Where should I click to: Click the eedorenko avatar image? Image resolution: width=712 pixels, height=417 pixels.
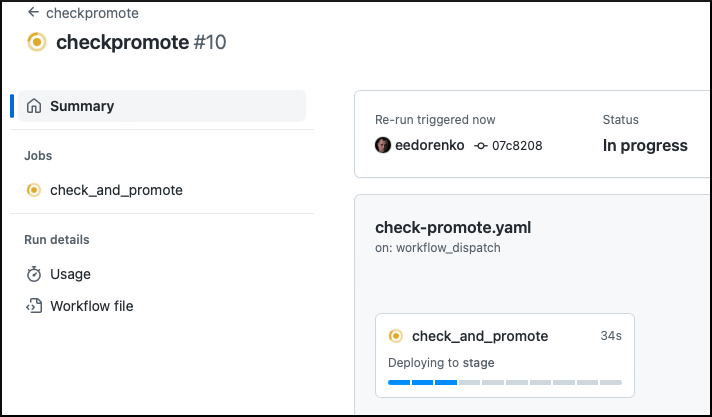pyautogui.click(x=383, y=146)
